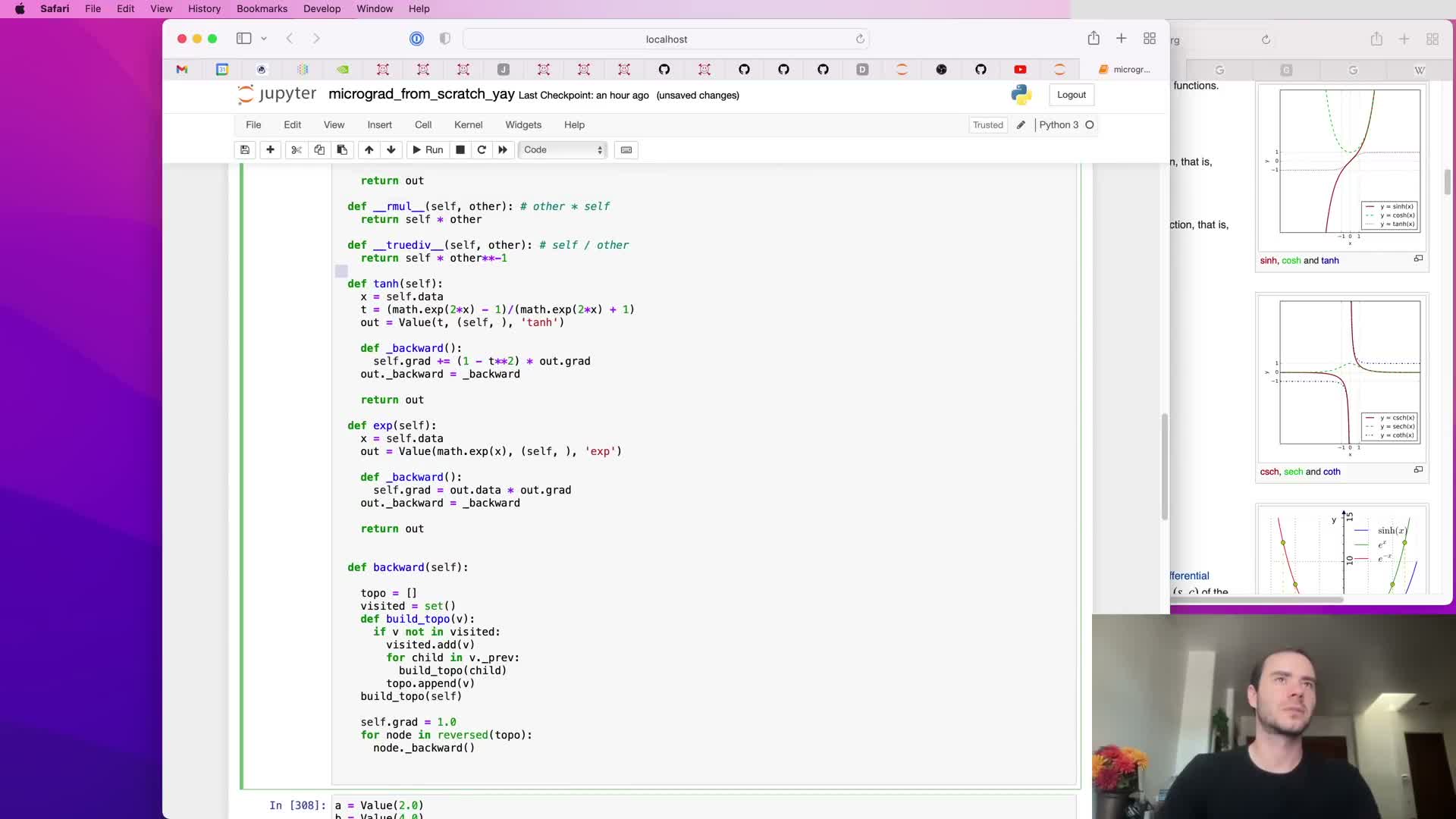Screen dimensions: 1456x819
Task: Save notebook with the floppy disk icon
Action: click(x=245, y=150)
